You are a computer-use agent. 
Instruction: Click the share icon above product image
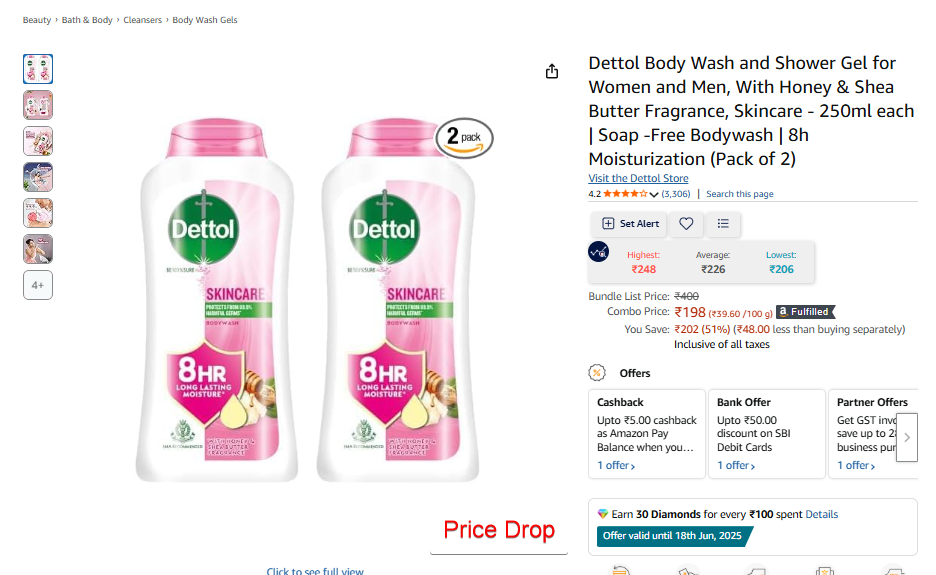click(x=552, y=71)
